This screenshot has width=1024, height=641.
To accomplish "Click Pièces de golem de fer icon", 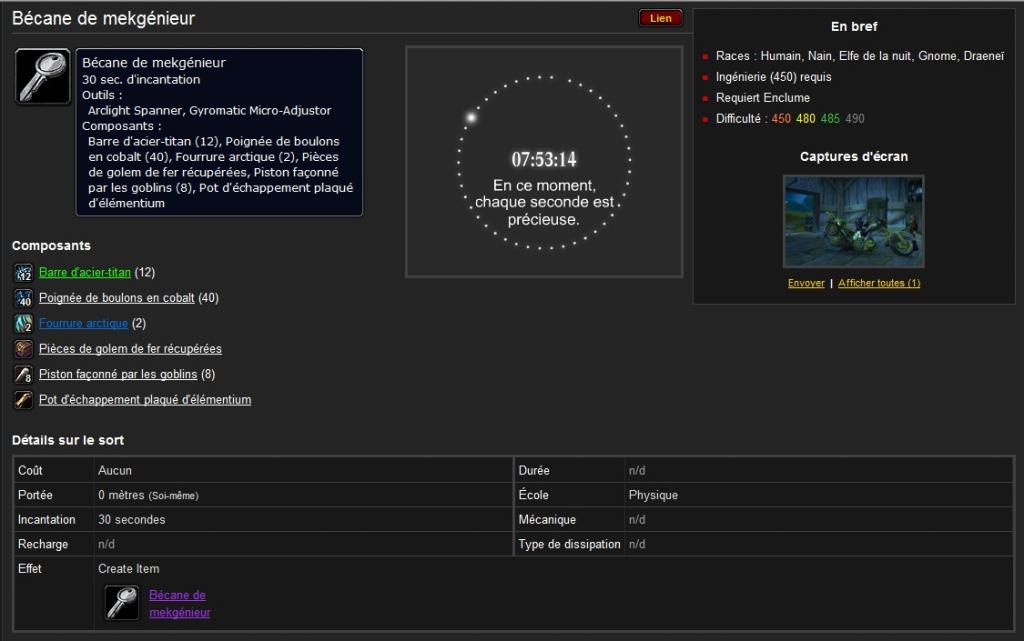I will (24, 349).
